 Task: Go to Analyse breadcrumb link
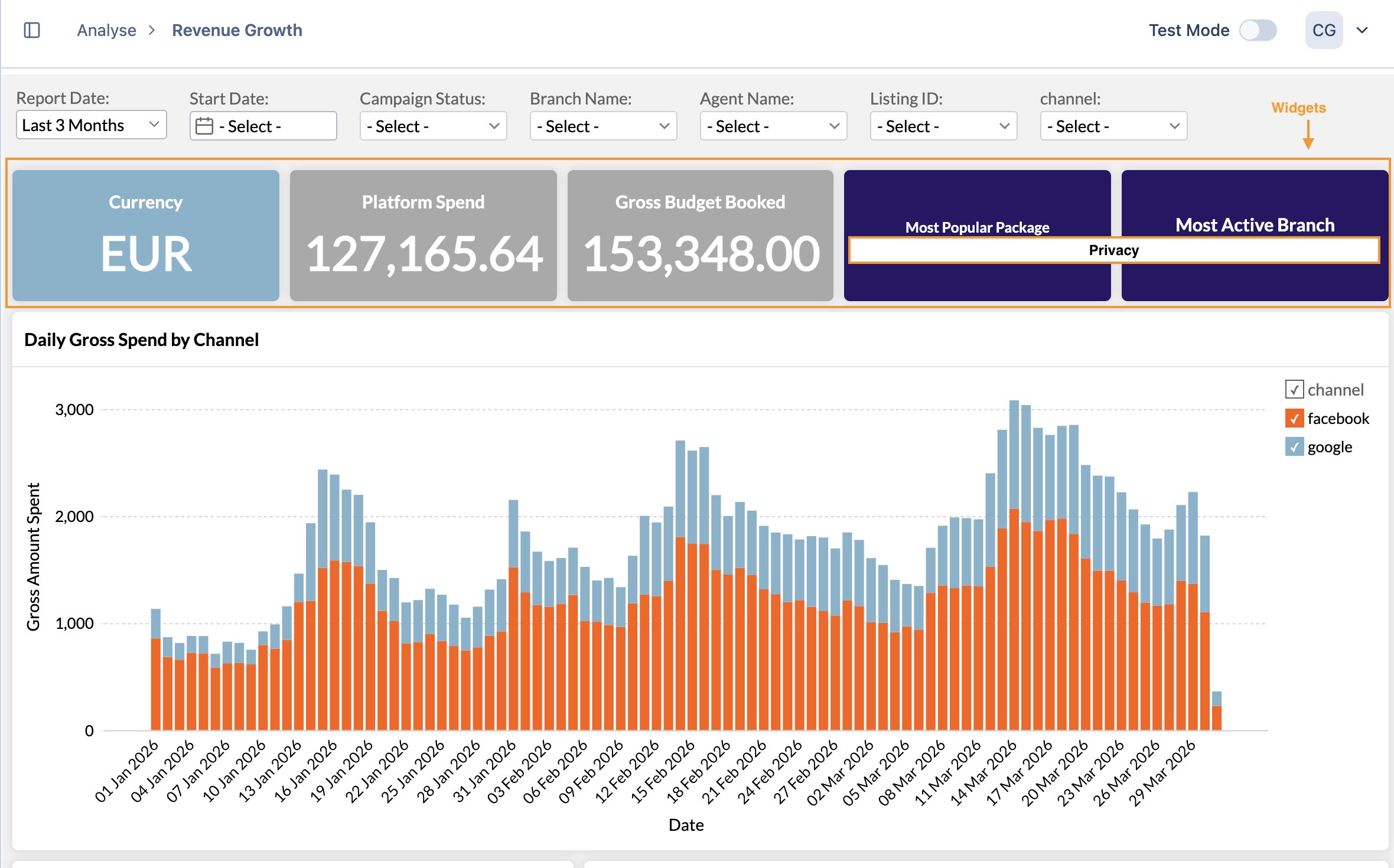tap(106, 30)
